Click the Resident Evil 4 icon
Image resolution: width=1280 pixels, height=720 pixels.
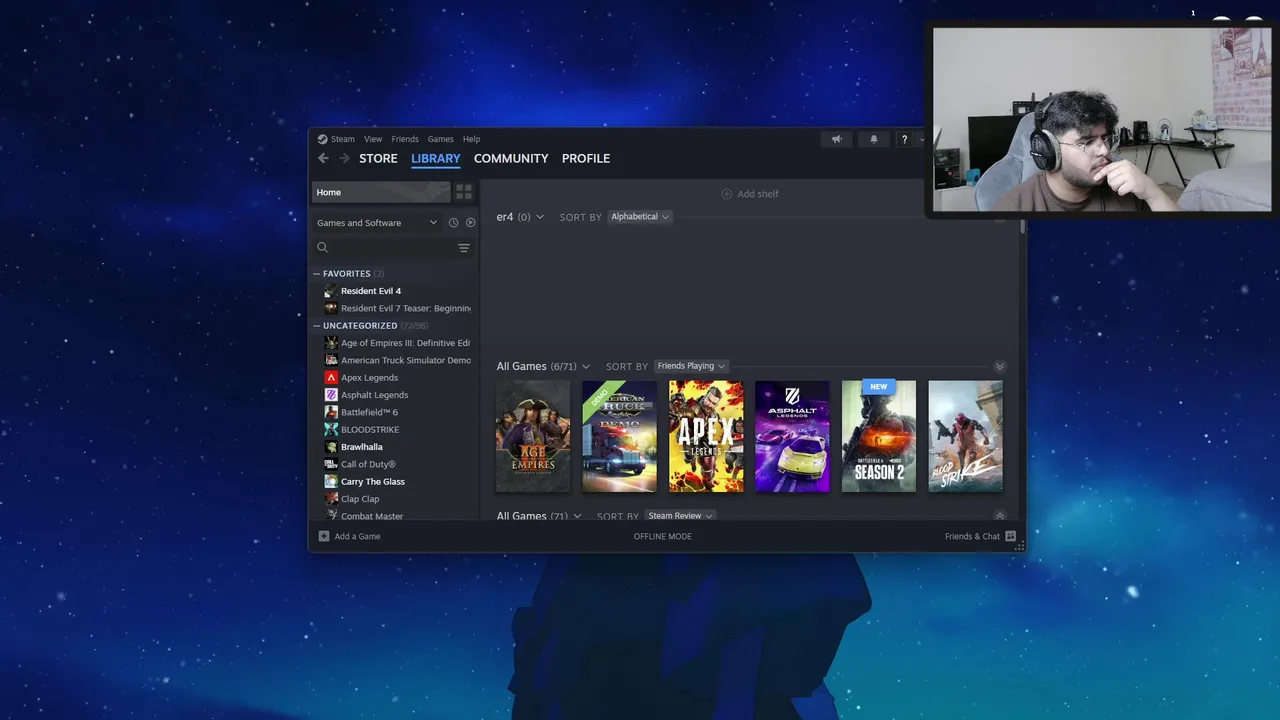331,291
